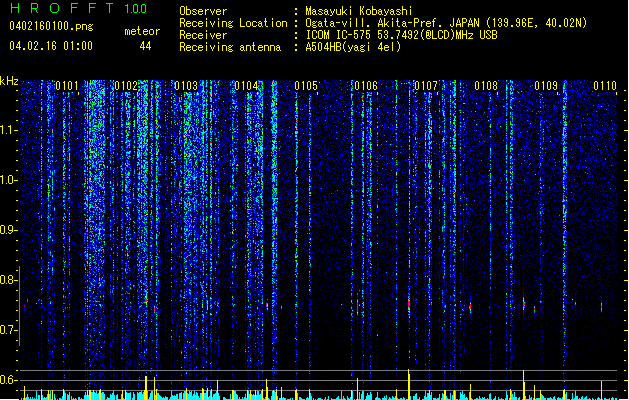Click the 1.0 kHz frequency tick label

point(8,180)
